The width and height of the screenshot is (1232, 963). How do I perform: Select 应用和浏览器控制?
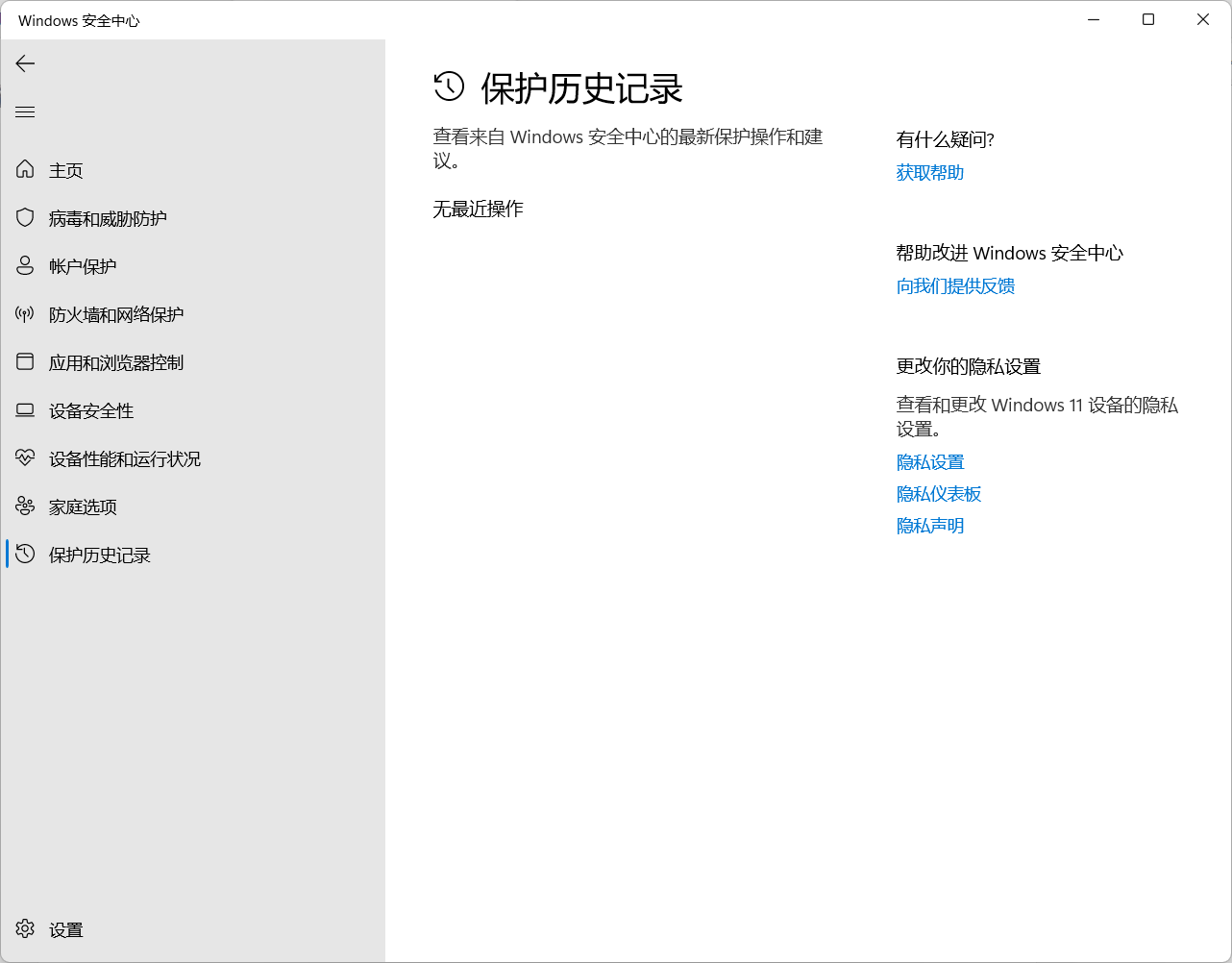click(x=192, y=362)
